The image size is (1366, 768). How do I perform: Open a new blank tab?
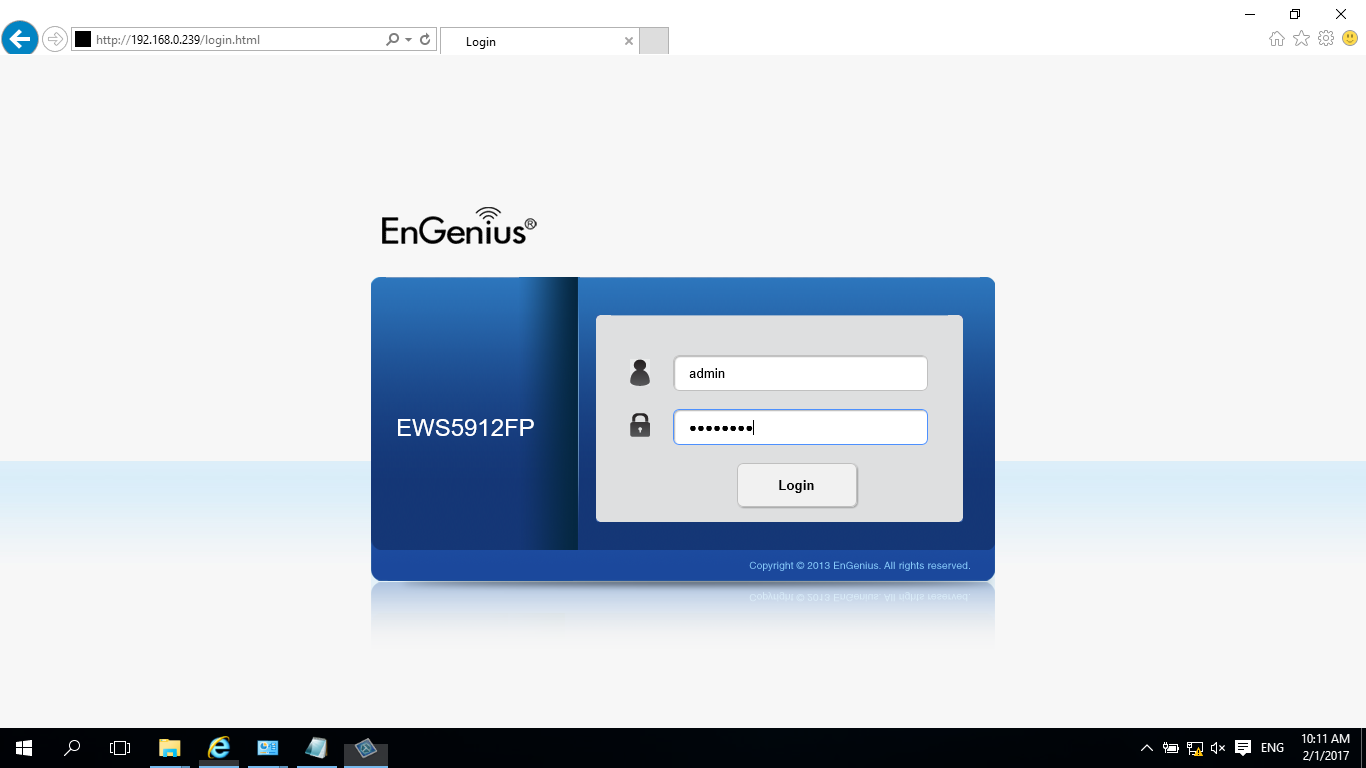[x=653, y=41]
